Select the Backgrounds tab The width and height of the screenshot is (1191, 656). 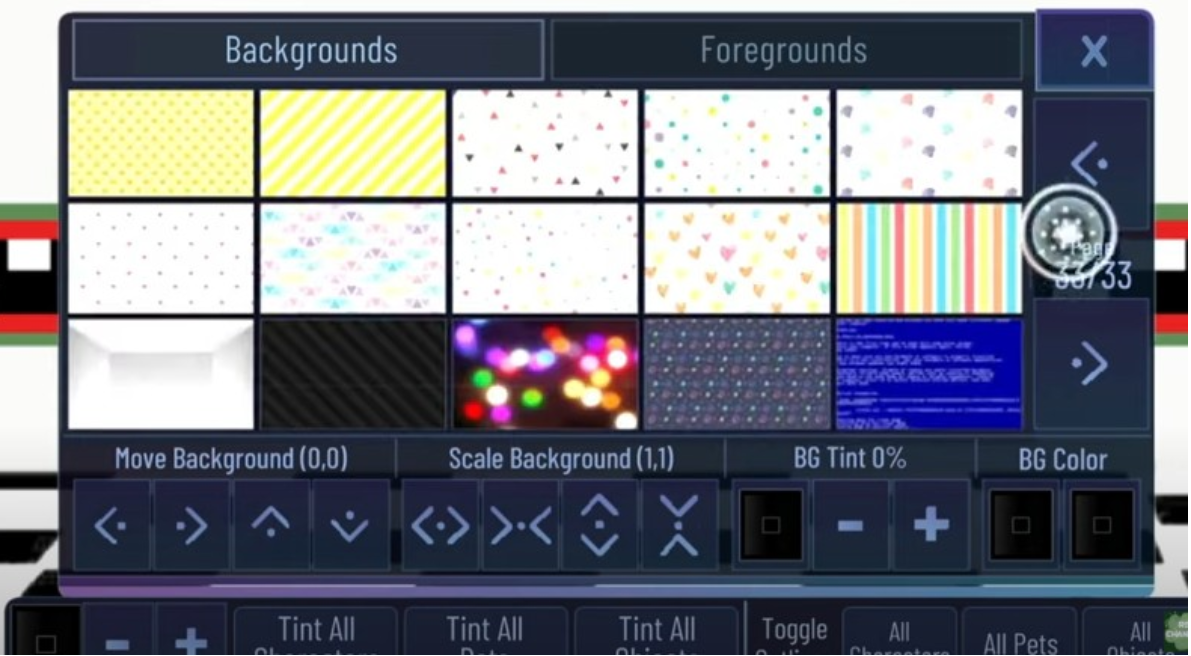click(x=309, y=50)
